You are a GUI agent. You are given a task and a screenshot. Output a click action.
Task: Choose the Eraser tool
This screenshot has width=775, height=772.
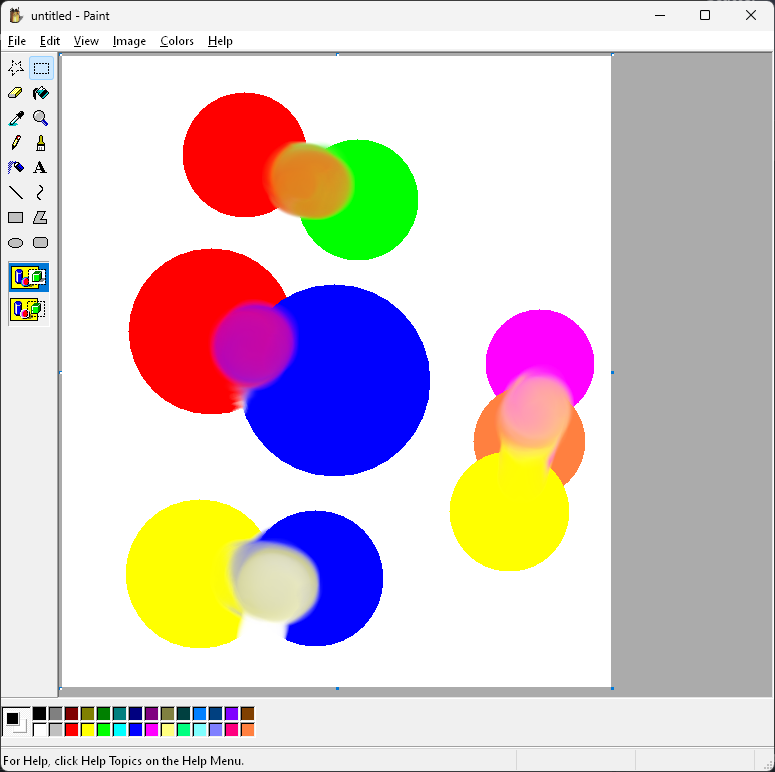pos(16,93)
